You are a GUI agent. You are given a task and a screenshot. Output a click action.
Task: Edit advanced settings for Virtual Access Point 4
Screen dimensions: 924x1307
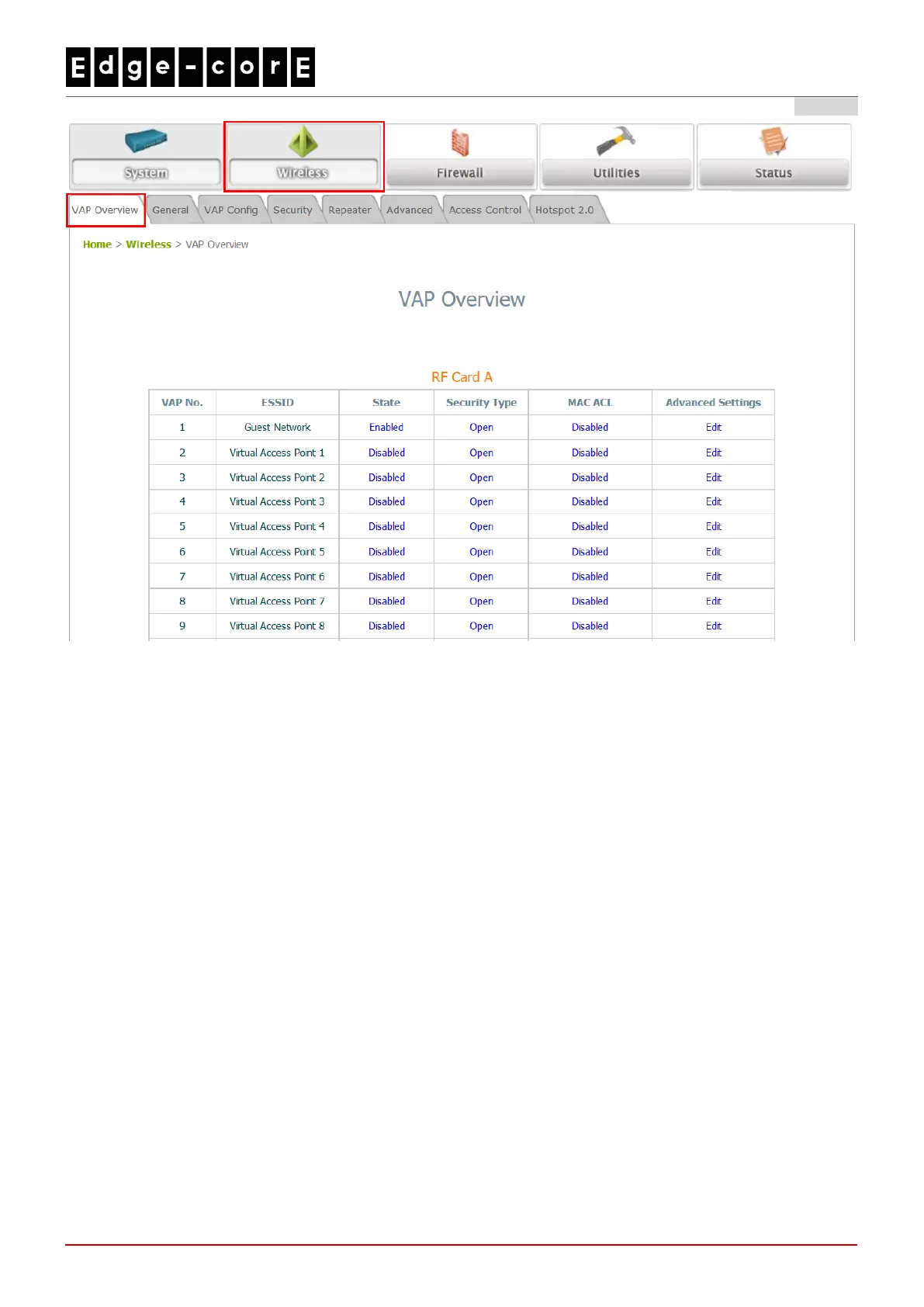pos(714,527)
